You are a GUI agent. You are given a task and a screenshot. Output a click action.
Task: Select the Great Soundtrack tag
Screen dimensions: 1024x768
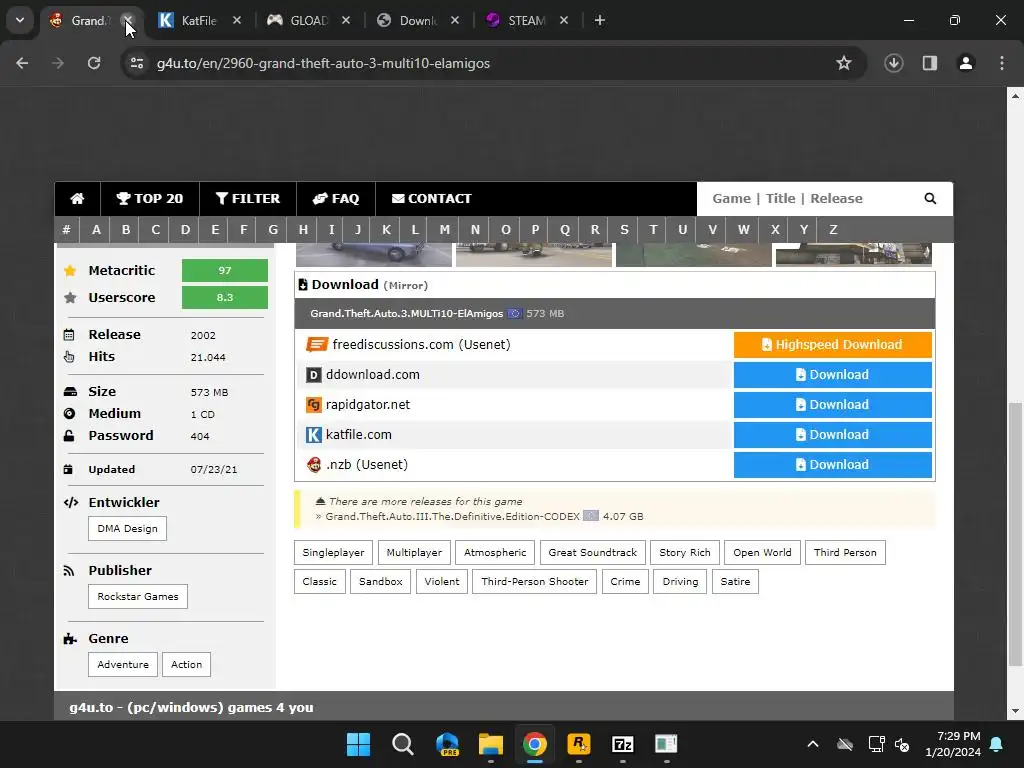[592, 552]
